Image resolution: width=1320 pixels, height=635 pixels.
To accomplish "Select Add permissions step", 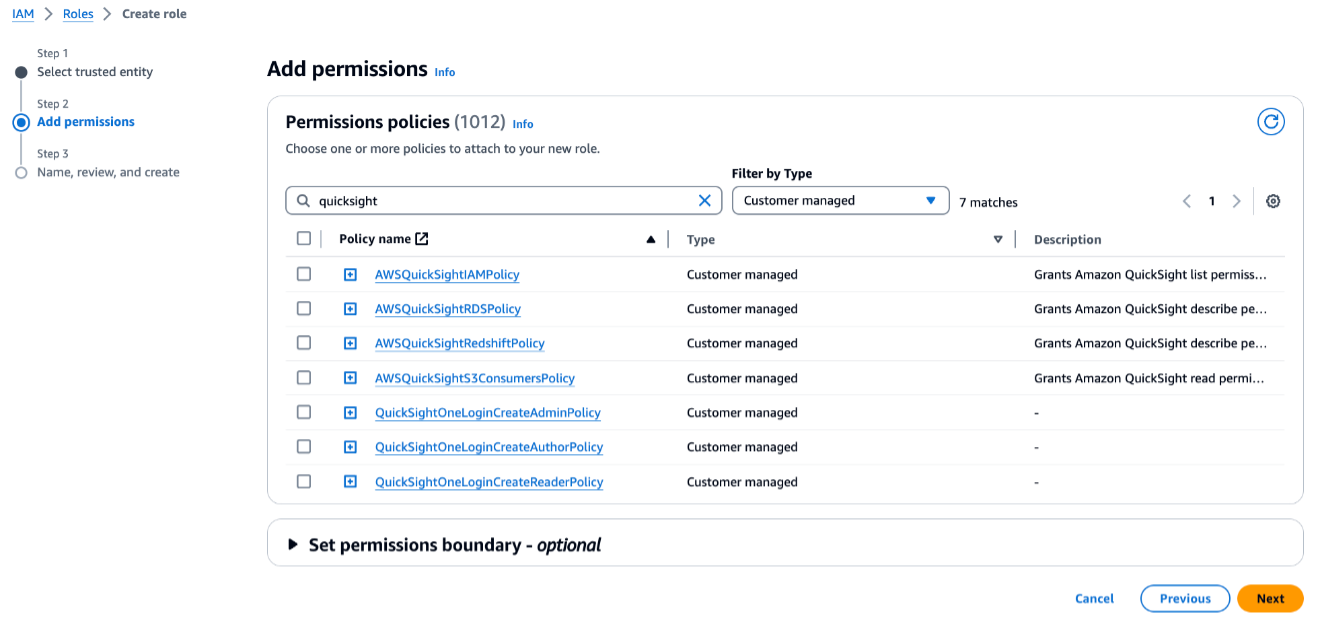I will pyautogui.click(x=86, y=122).
